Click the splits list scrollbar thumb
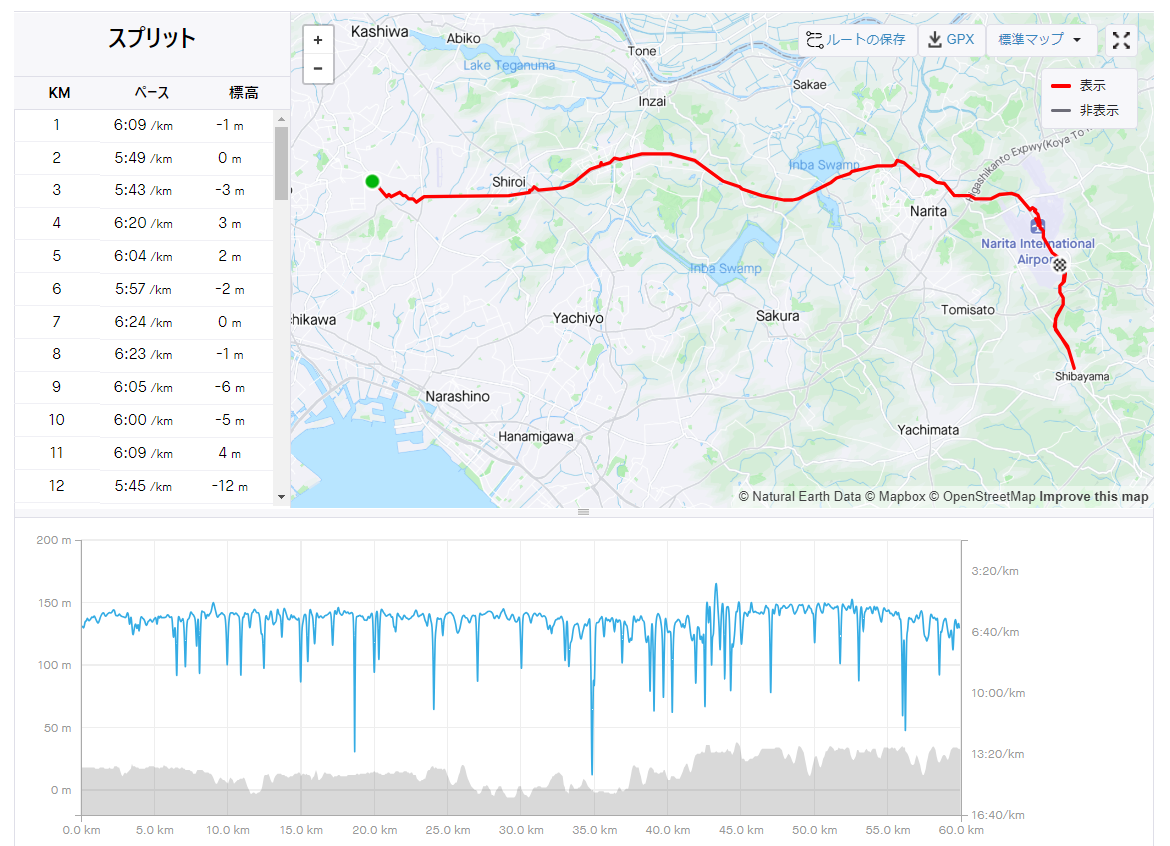Screen dimensions: 1170x846 click(281, 163)
